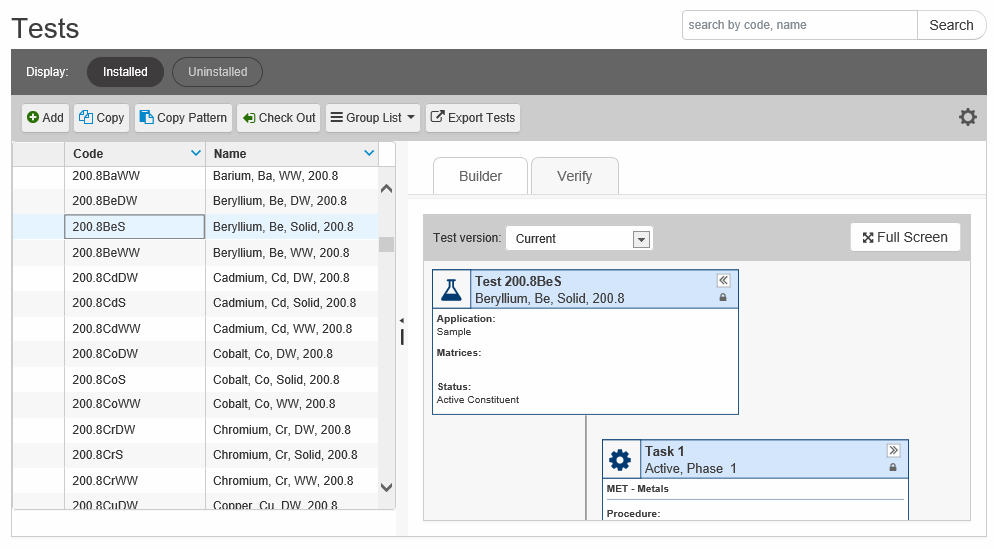The image size is (994, 549).
Task: Collapse the Test 200.8BeS card
Action: [x=723, y=281]
